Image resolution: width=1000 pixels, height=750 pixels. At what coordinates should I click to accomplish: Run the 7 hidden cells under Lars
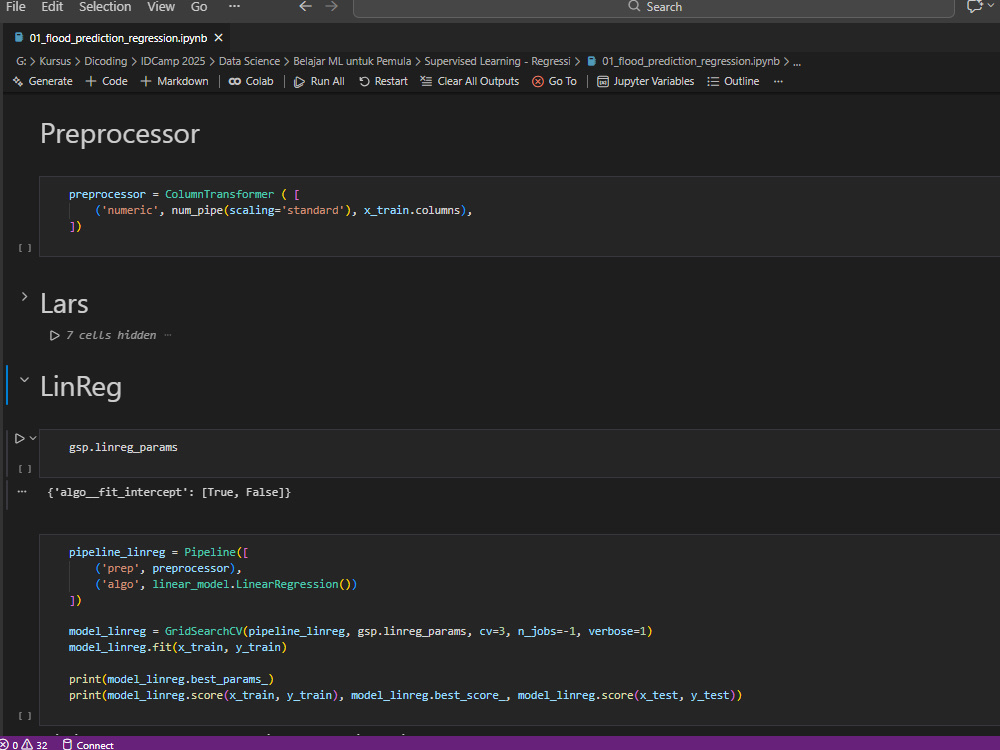(x=55, y=335)
